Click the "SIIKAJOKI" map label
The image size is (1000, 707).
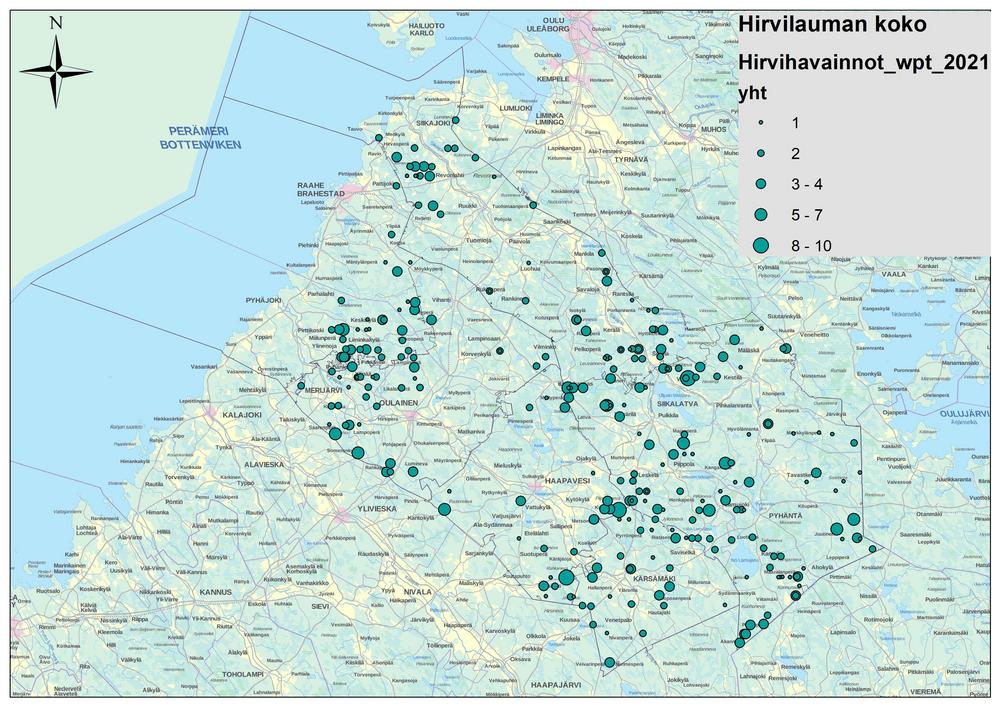pyautogui.click(x=434, y=122)
